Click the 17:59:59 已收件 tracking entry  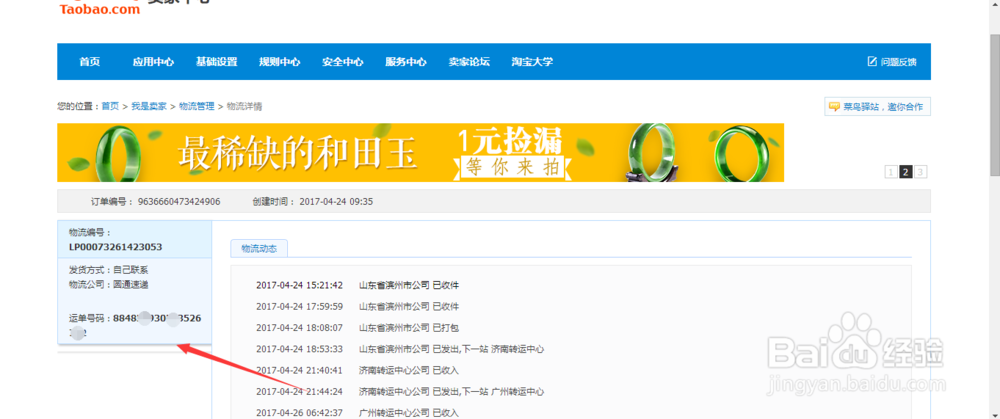pyautogui.click(x=357, y=306)
